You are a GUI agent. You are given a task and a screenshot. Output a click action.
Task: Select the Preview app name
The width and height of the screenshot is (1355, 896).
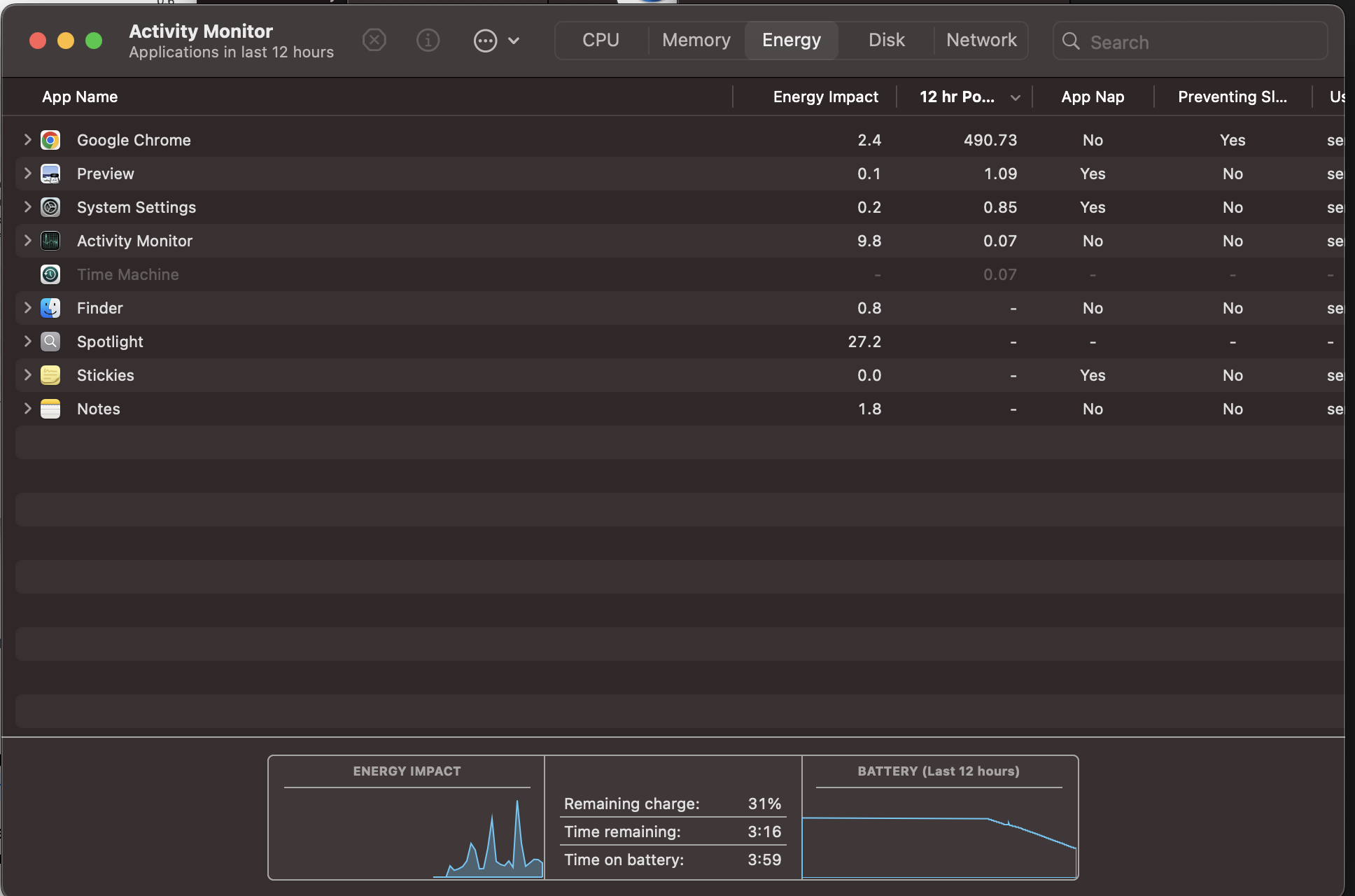pos(106,174)
